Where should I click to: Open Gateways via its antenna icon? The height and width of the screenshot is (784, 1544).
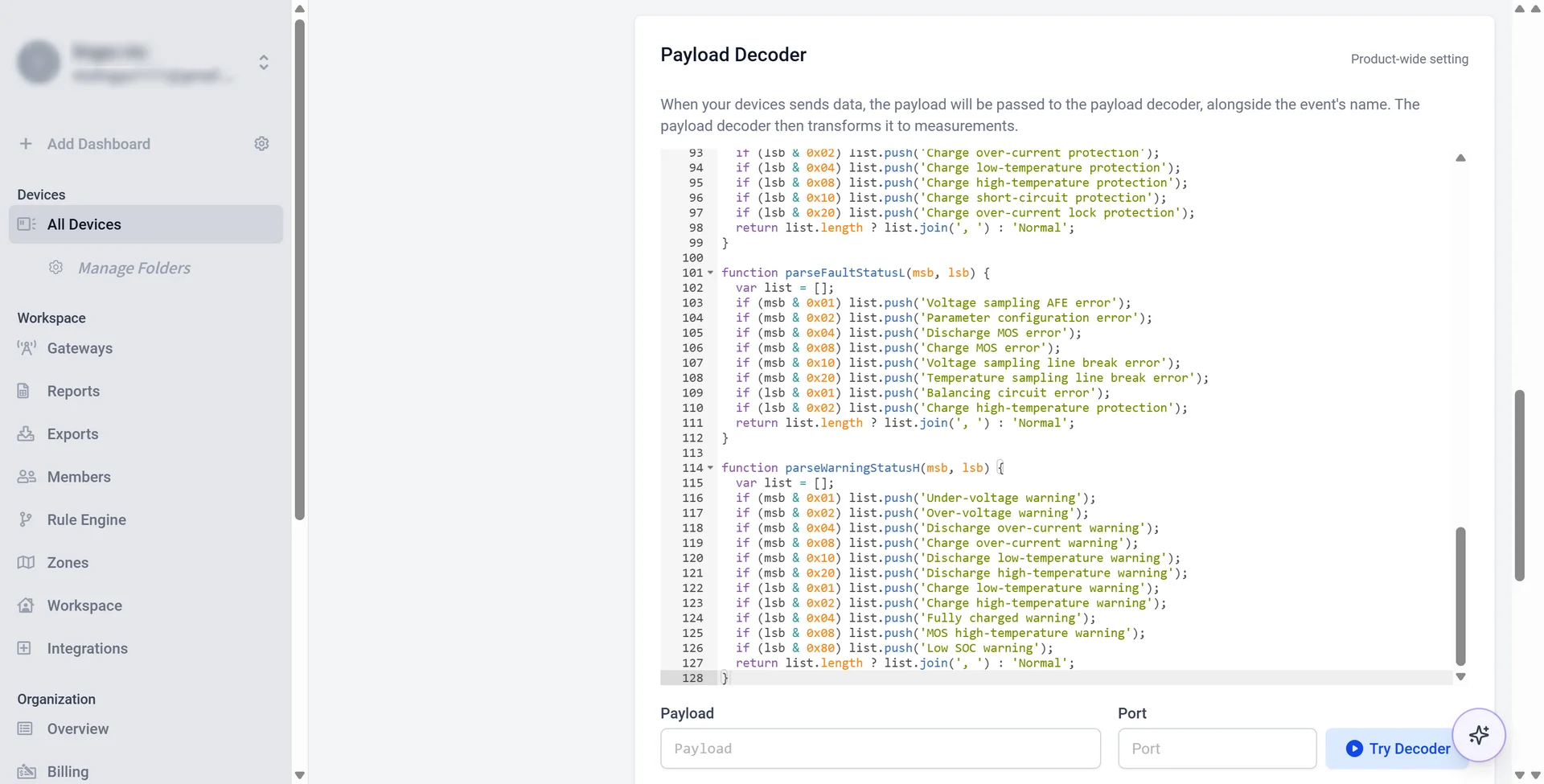click(x=27, y=348)
